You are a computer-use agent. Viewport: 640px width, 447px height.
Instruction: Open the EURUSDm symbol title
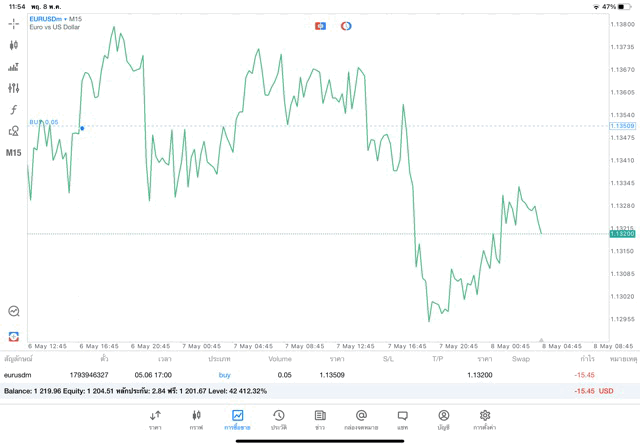[56, 19]
